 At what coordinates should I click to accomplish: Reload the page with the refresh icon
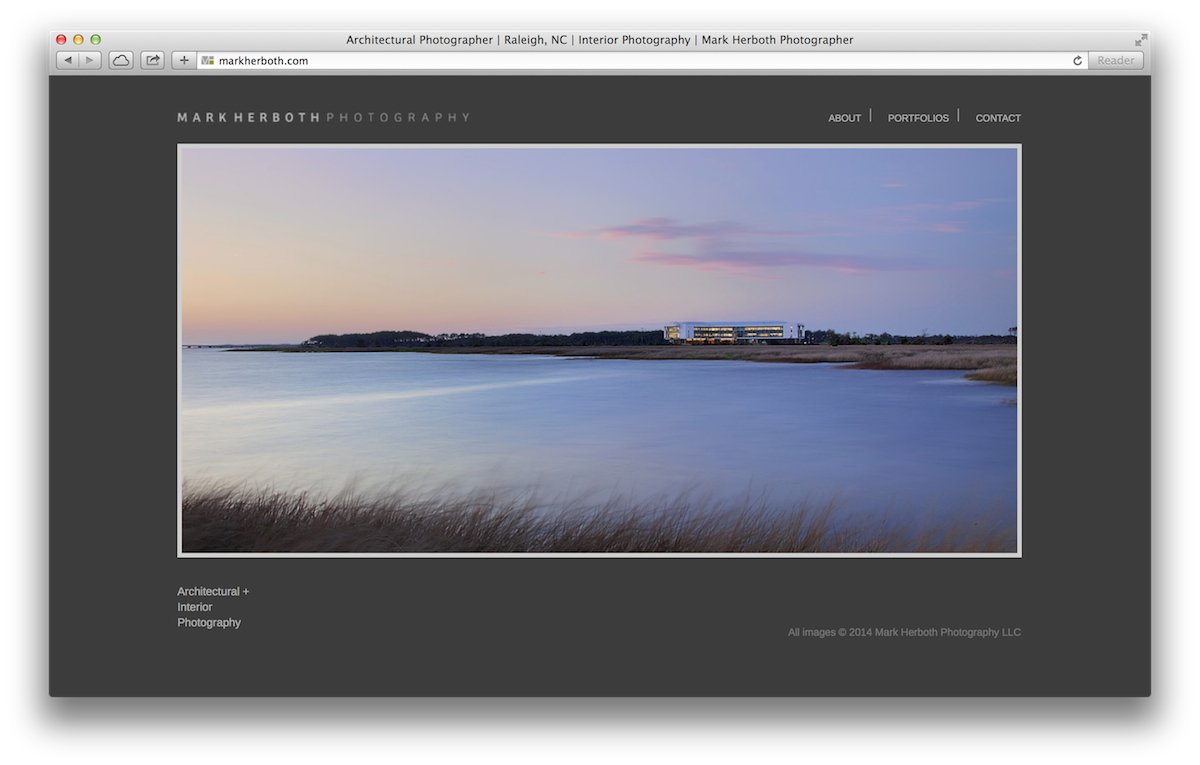[1077, 61]
